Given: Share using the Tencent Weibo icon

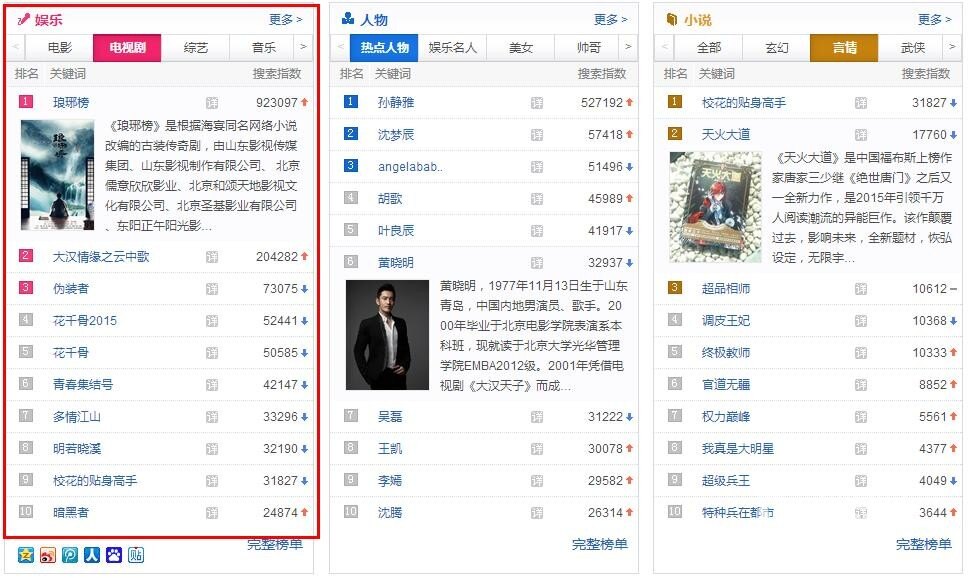Looking at the screenshot, I should click(x=70, y=555).
